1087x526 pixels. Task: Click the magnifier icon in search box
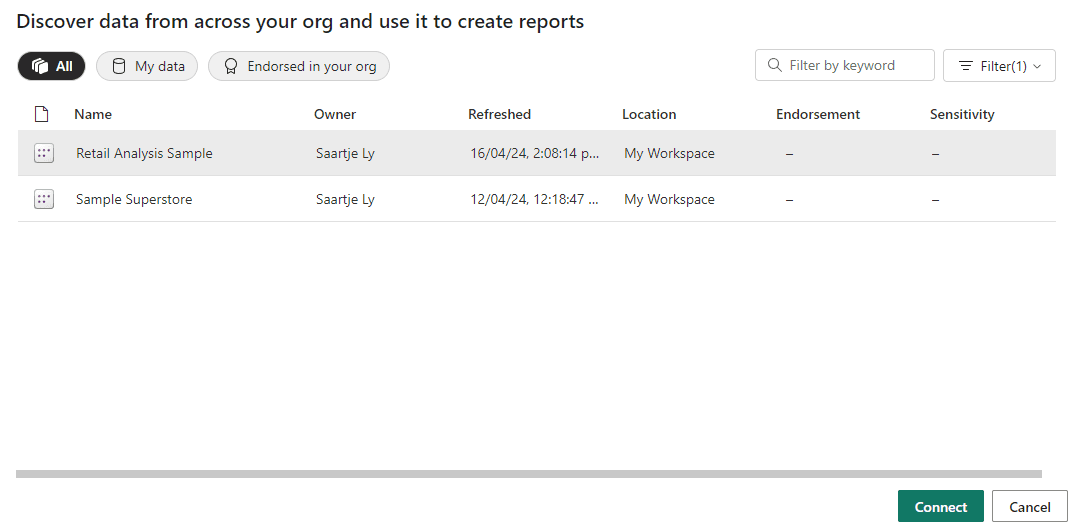pos(775,65)
